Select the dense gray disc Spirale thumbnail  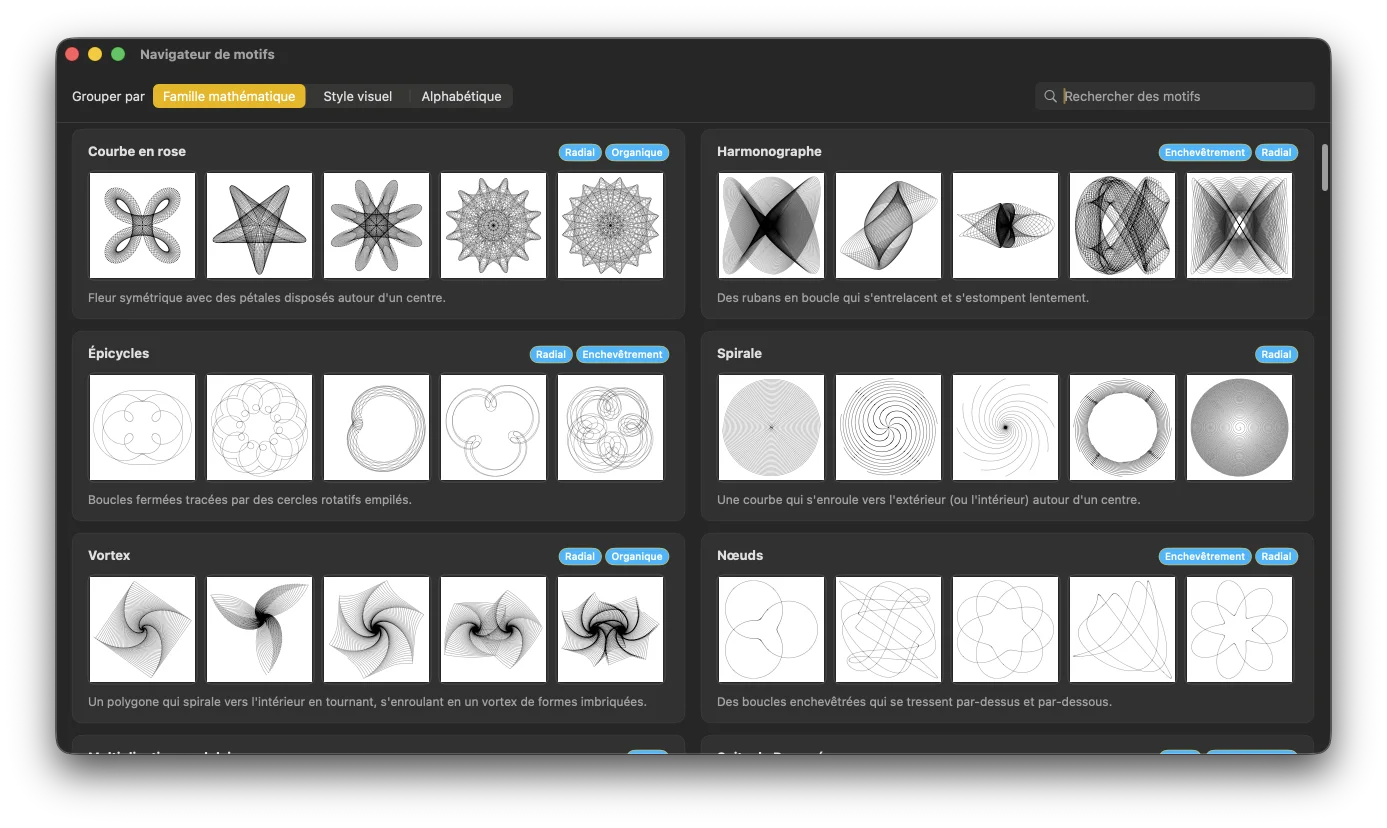pyautogui.click(x=1239, y=428)
